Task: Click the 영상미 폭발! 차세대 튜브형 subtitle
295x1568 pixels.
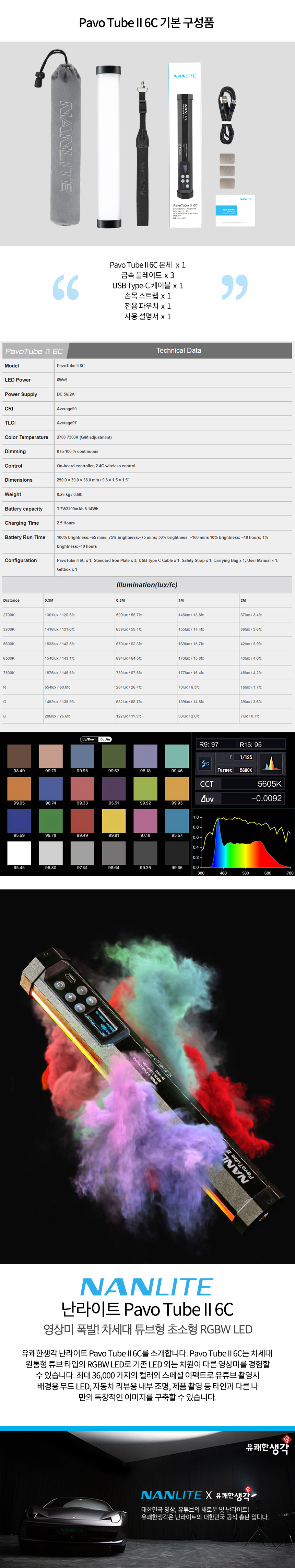Action: click(147, 1330)
